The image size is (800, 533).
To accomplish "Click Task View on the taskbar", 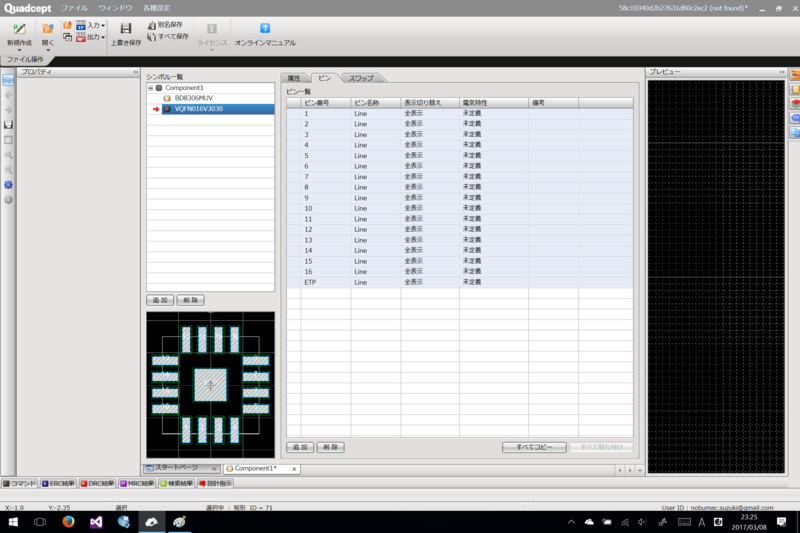I will click(40, 522).
